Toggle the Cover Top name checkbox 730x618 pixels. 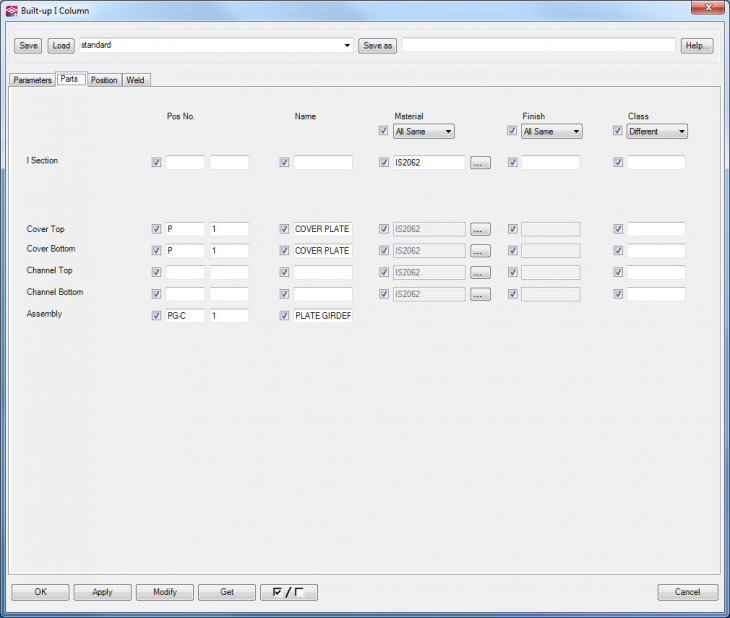284,229
